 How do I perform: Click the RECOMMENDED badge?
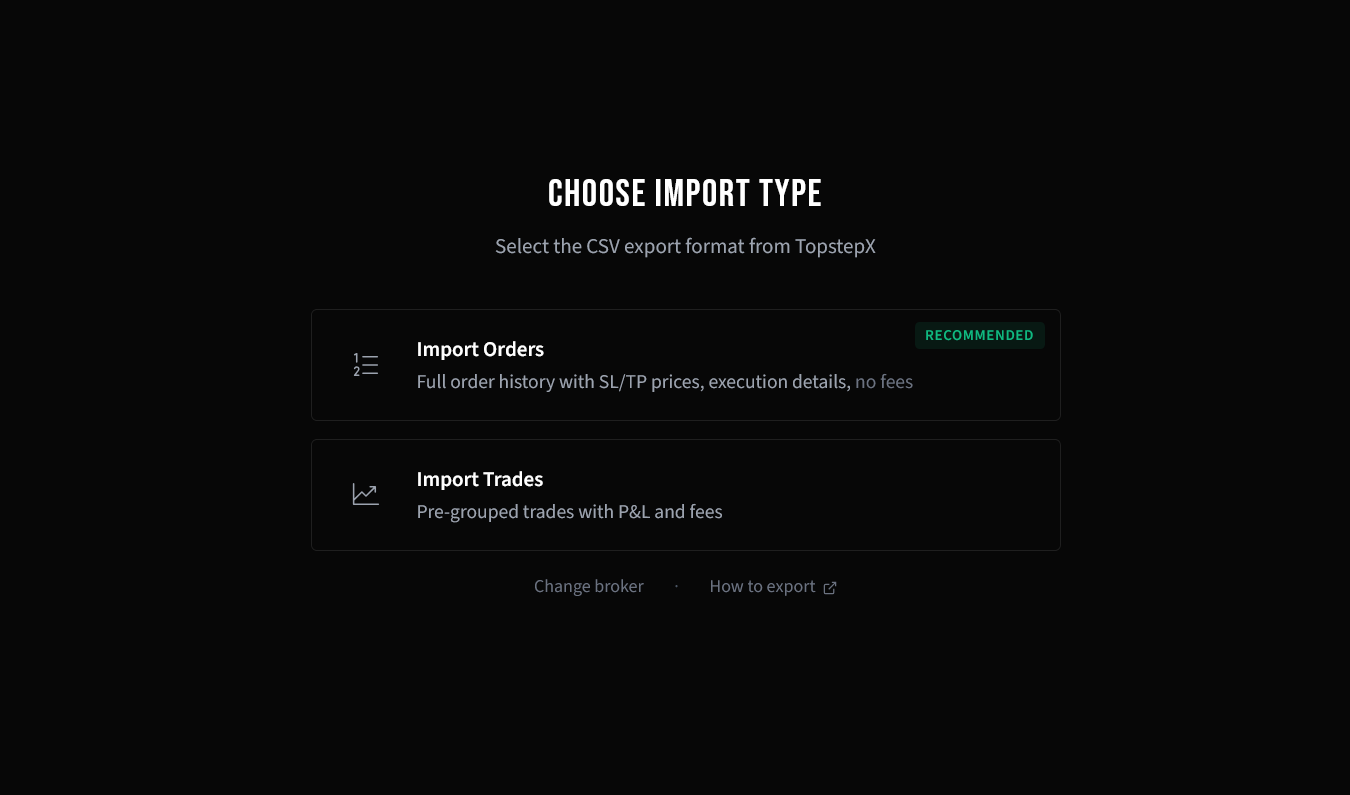tap(979, 335)
